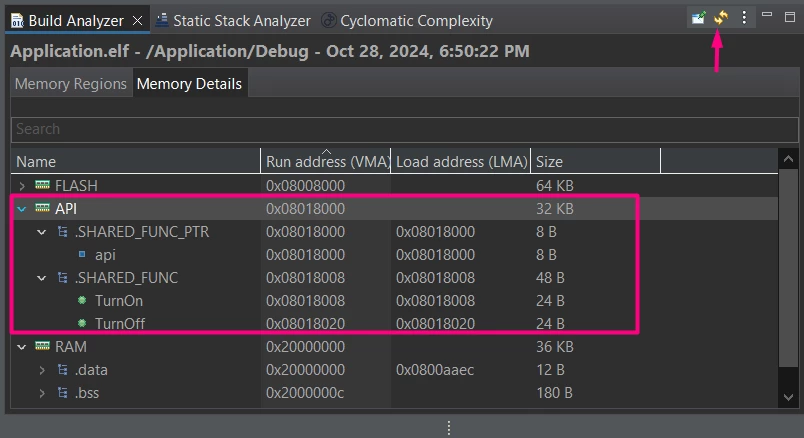Collapse the .SHARED_FUNC section
The height and width of the screenshot is (438, 804).
(x=42, y=278)
